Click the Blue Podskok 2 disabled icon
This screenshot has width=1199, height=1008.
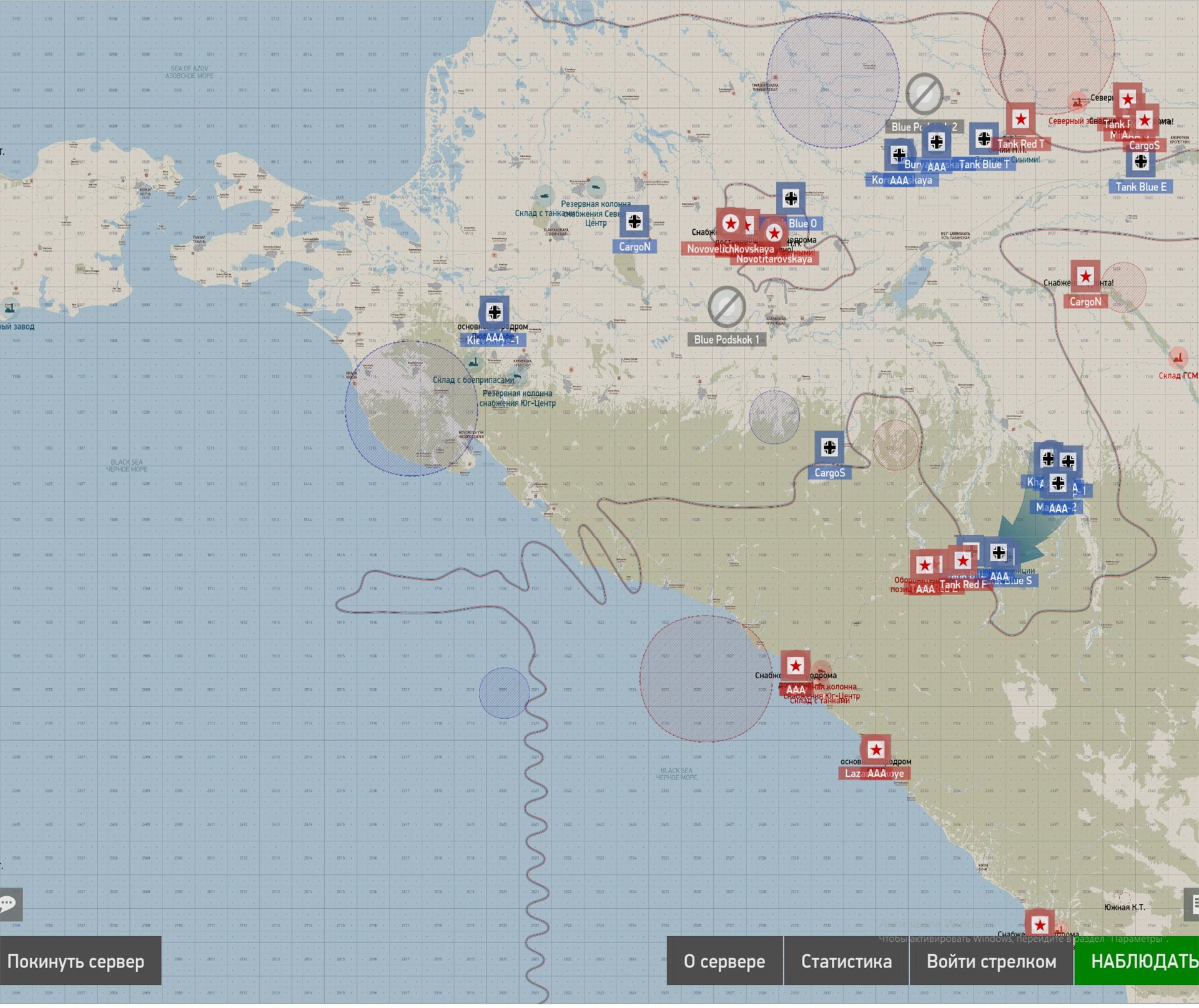click(924, 94)
